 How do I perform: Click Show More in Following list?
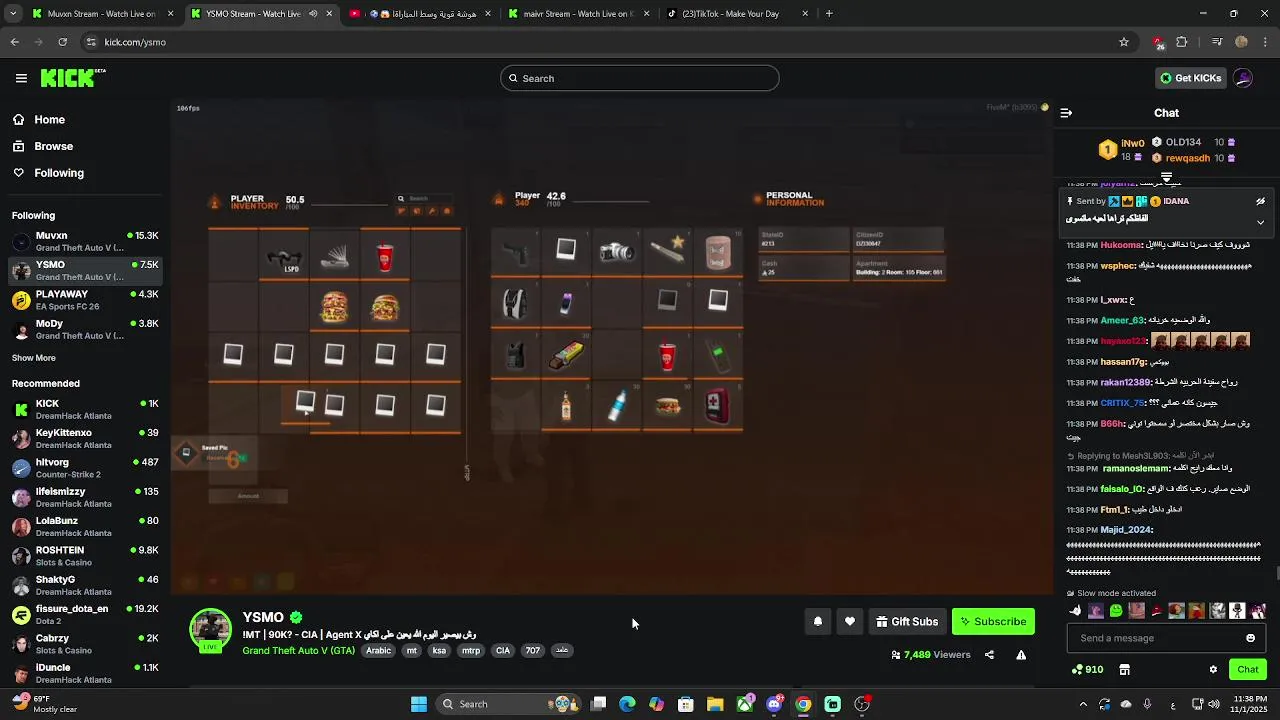(x=34, y=358)
